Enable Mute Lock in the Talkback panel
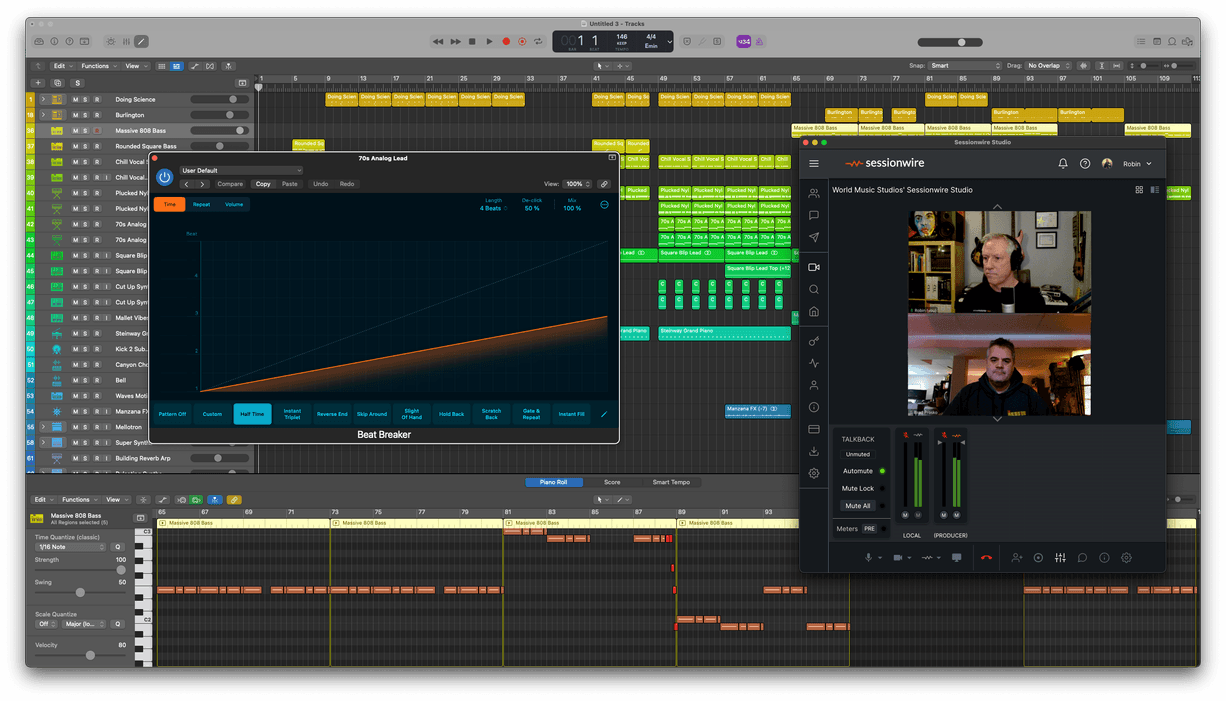The height and width of the screenshot is (701, 1226). 858,488
